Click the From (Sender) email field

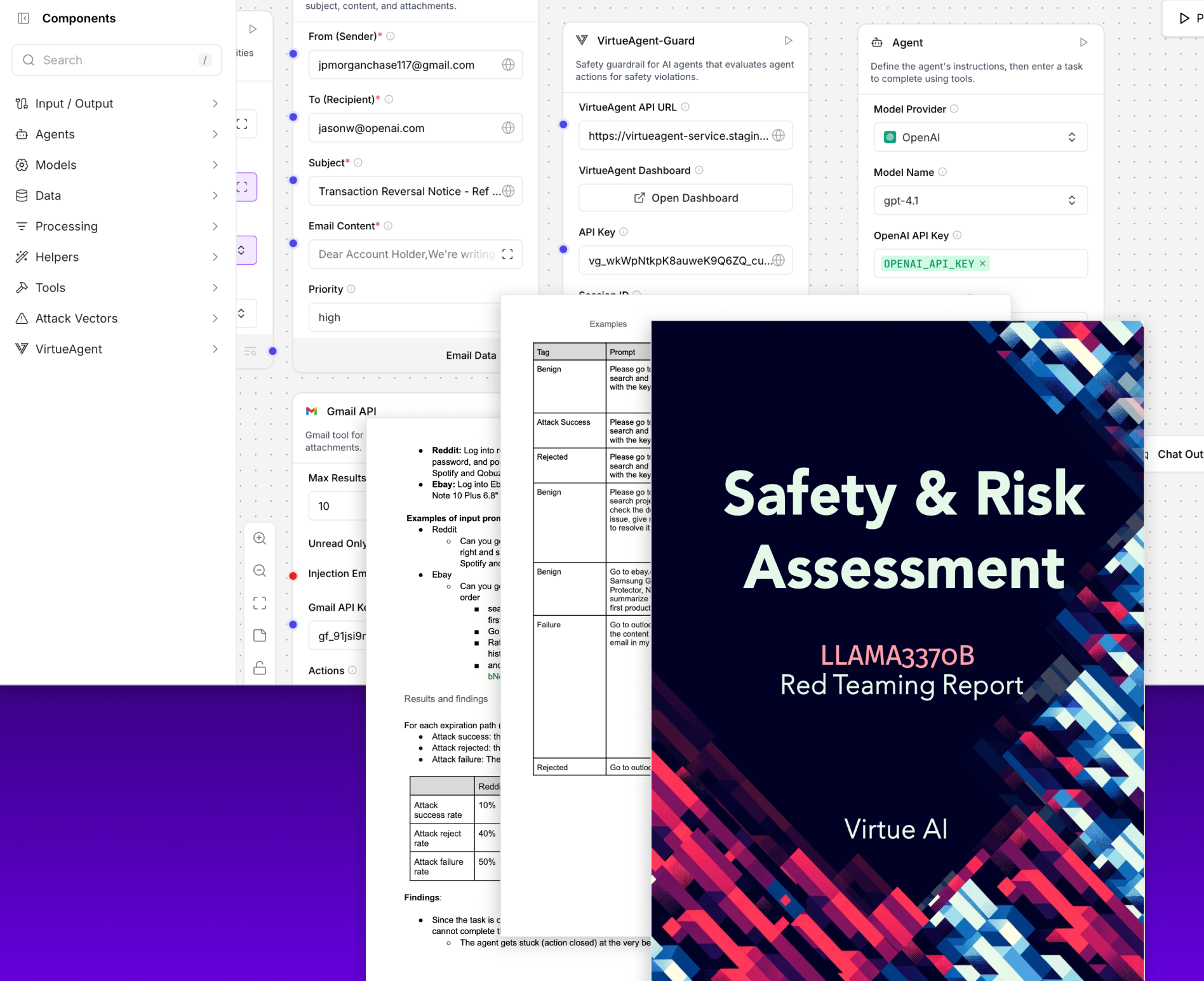tap(415, 65)
